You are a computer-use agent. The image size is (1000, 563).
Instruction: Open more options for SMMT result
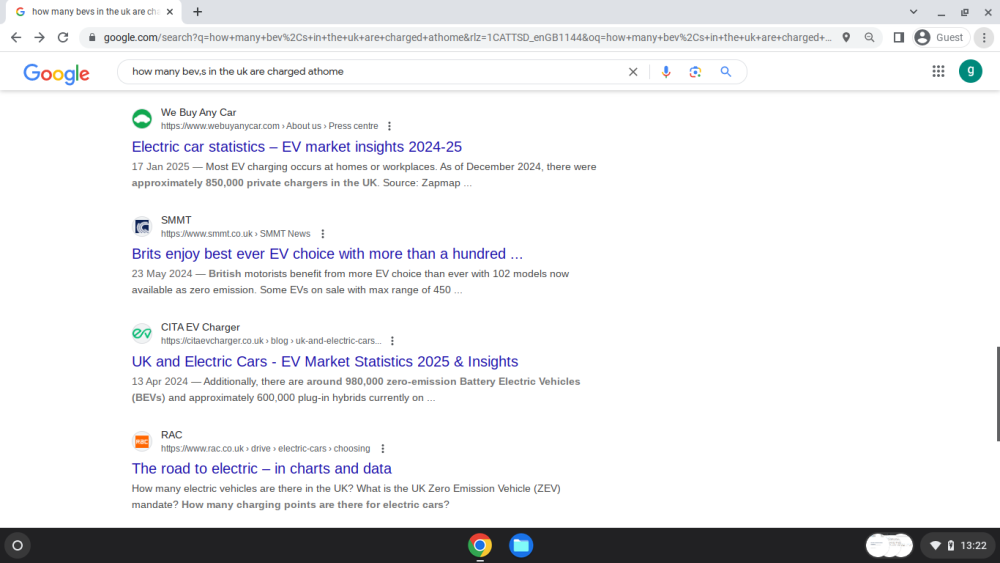(x=323, y=234)
